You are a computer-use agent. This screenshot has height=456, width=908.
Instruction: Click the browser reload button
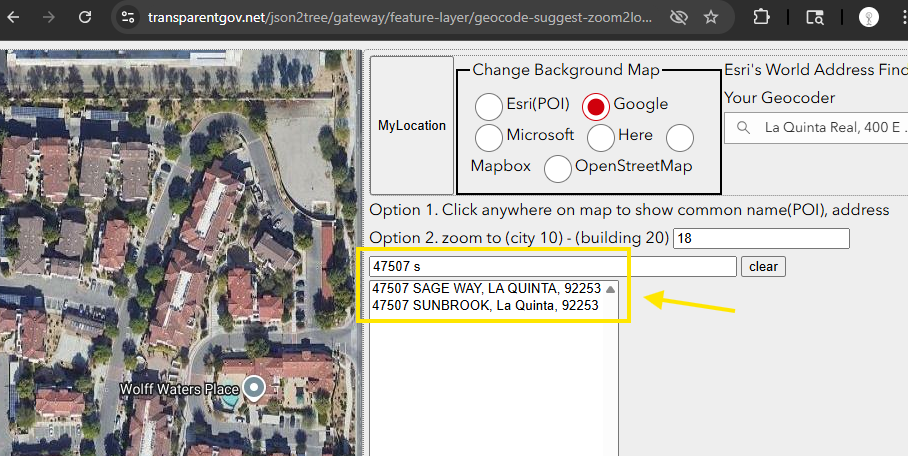pos(86,17)
